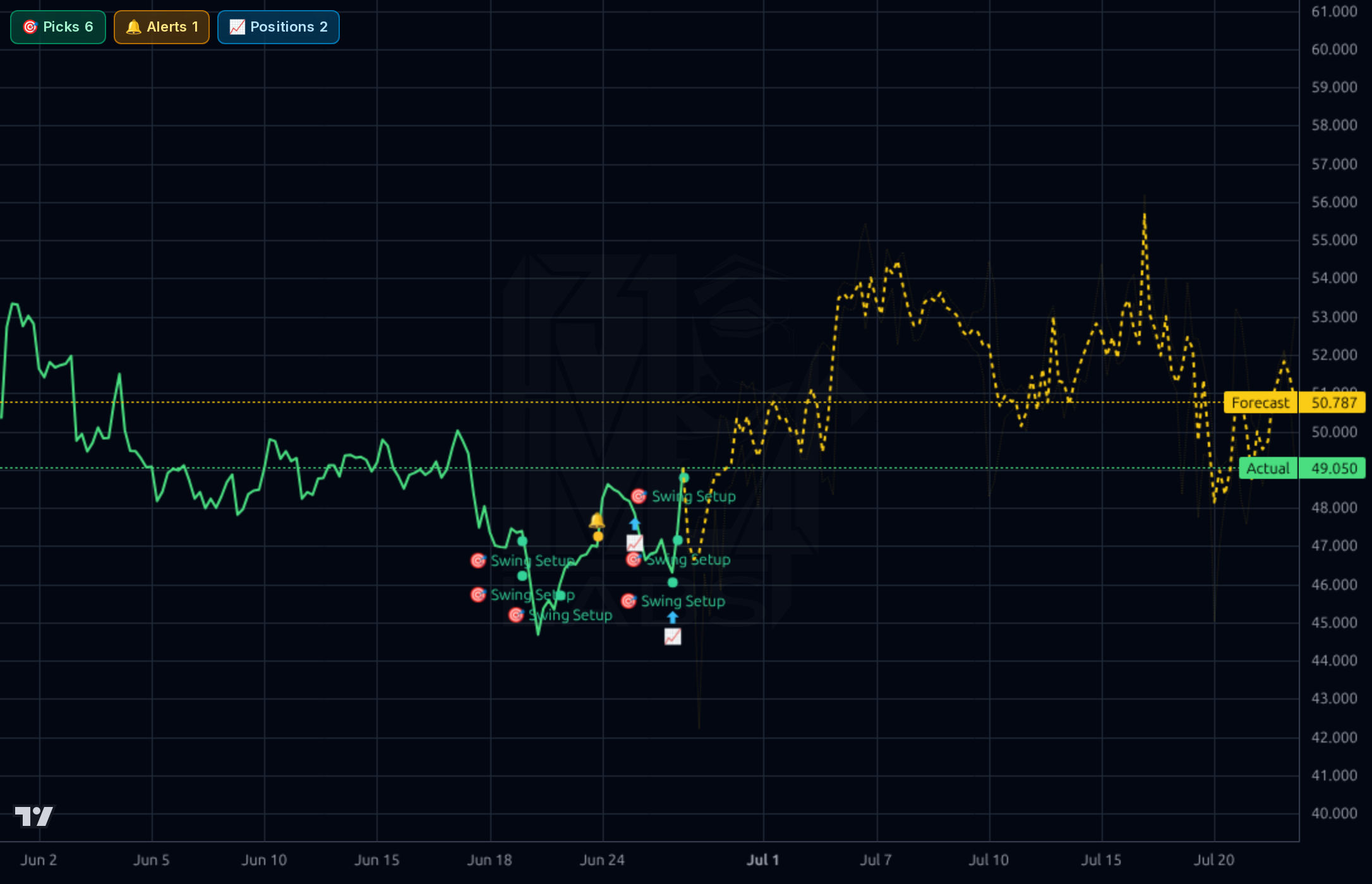Viewport: 1372px width, 884px height.
Task: Open the Picks 6 filter button
Action: tap(58, 27)
